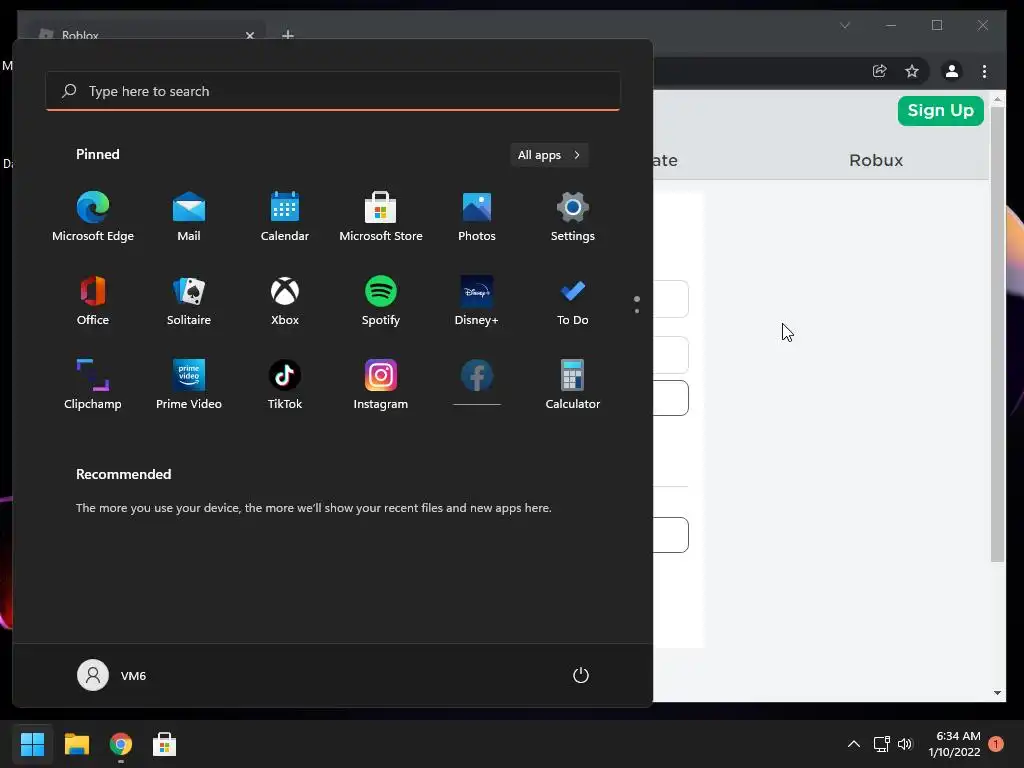Open the notification badge on taskbar
The height and width of the screenshot is (768, 1024).
996,744
